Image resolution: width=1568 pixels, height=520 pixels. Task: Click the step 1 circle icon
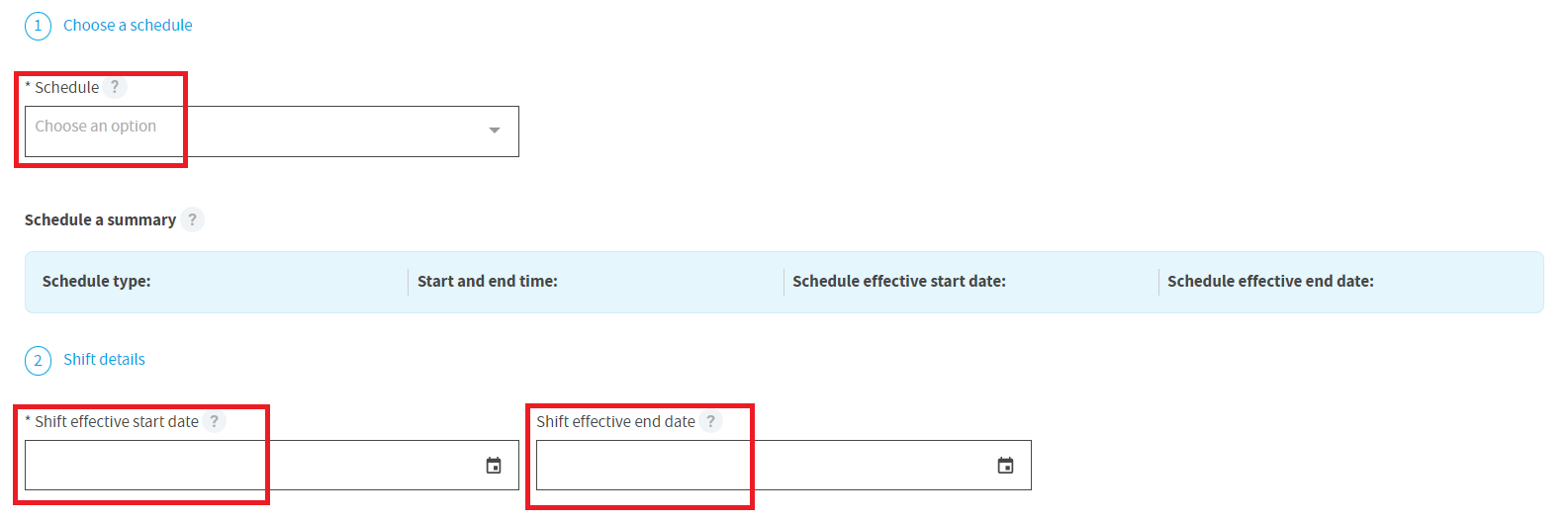(x=38, y=26)
